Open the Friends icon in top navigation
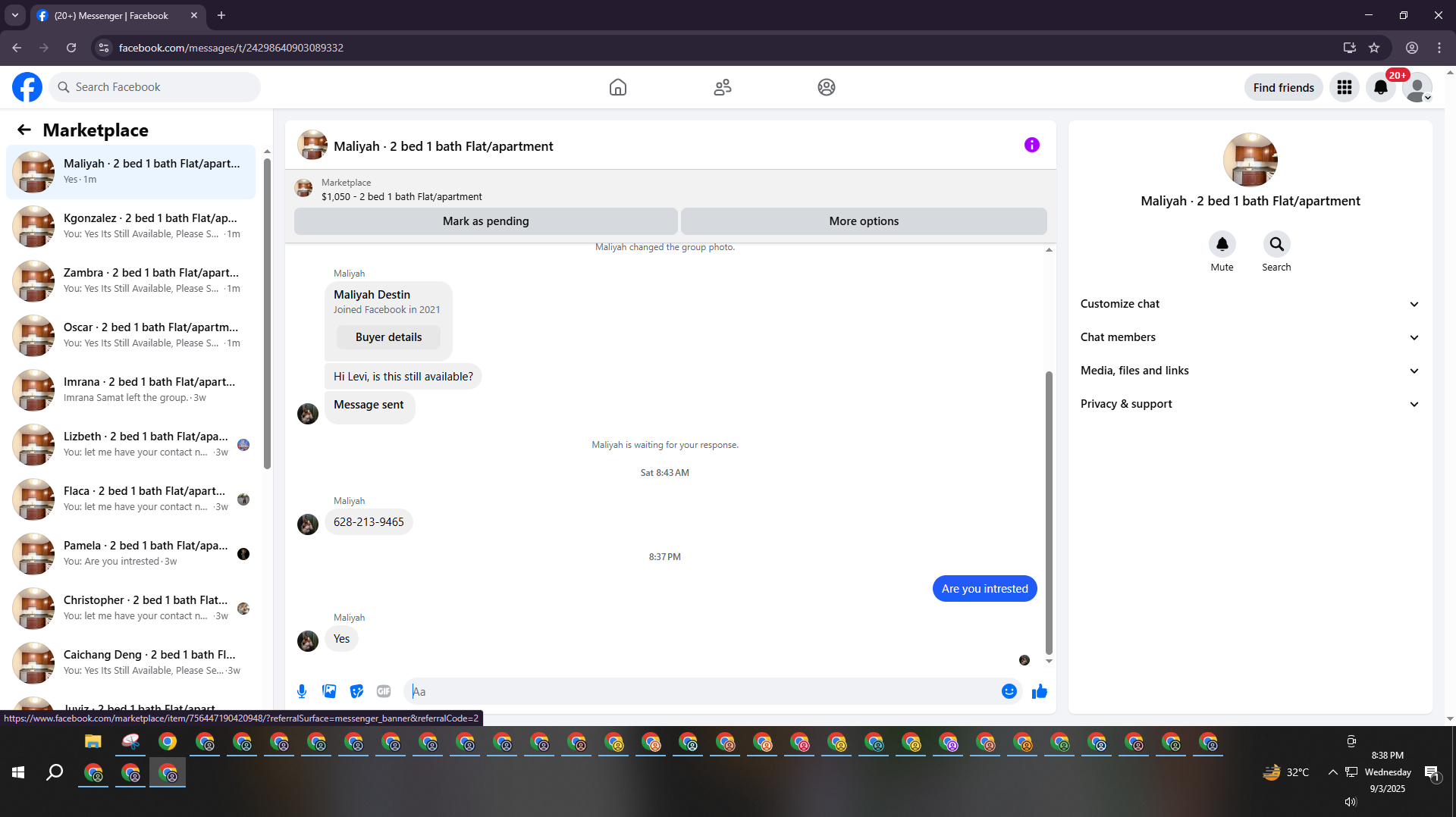The height and width of the screenshot is (817, 1456). 723,87
